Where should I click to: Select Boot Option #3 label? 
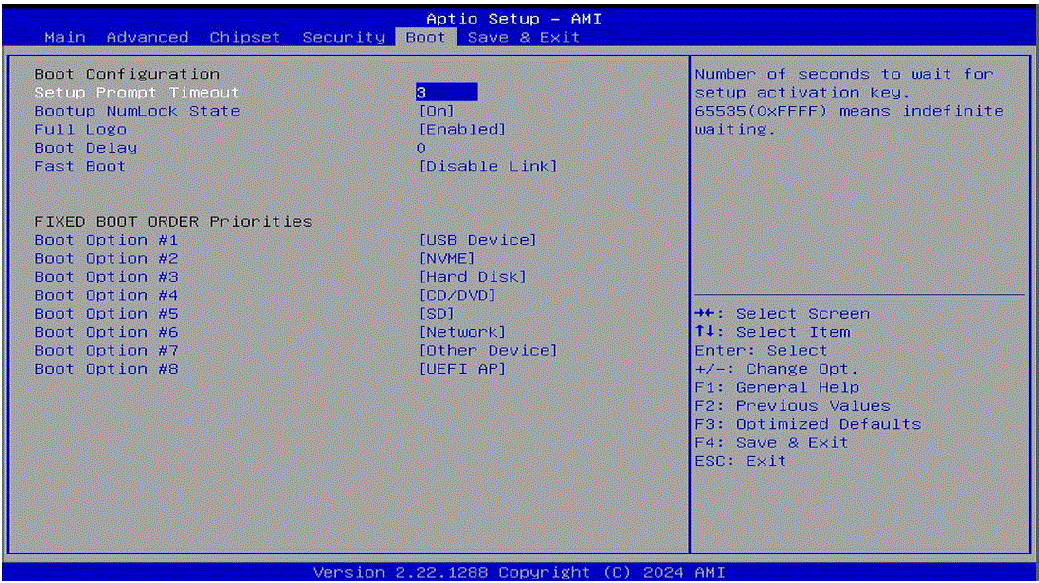coord(106,277)
